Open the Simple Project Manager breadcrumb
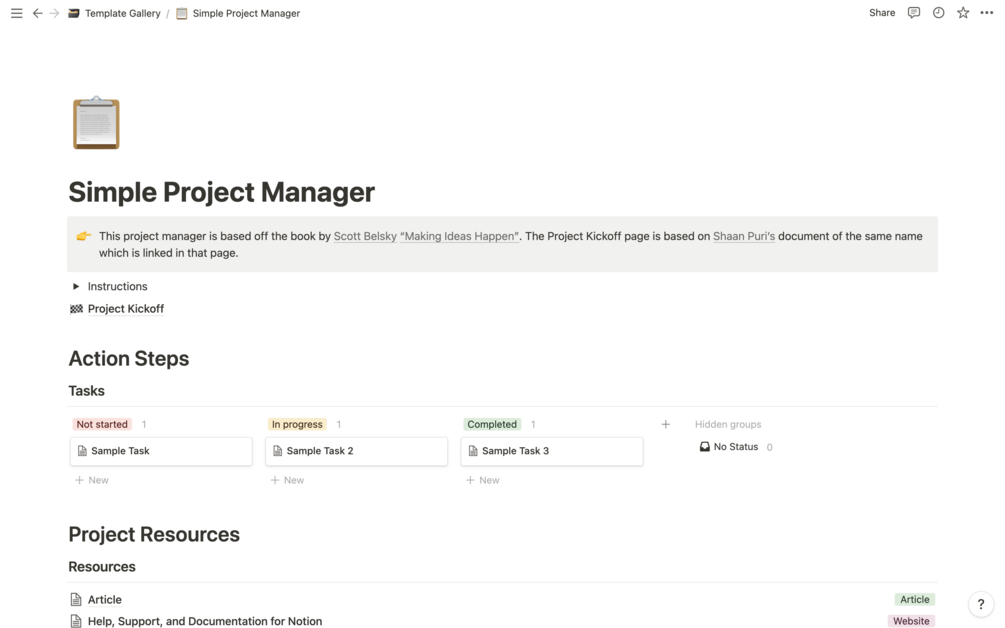1005x628 pixels. coord(245,13)
